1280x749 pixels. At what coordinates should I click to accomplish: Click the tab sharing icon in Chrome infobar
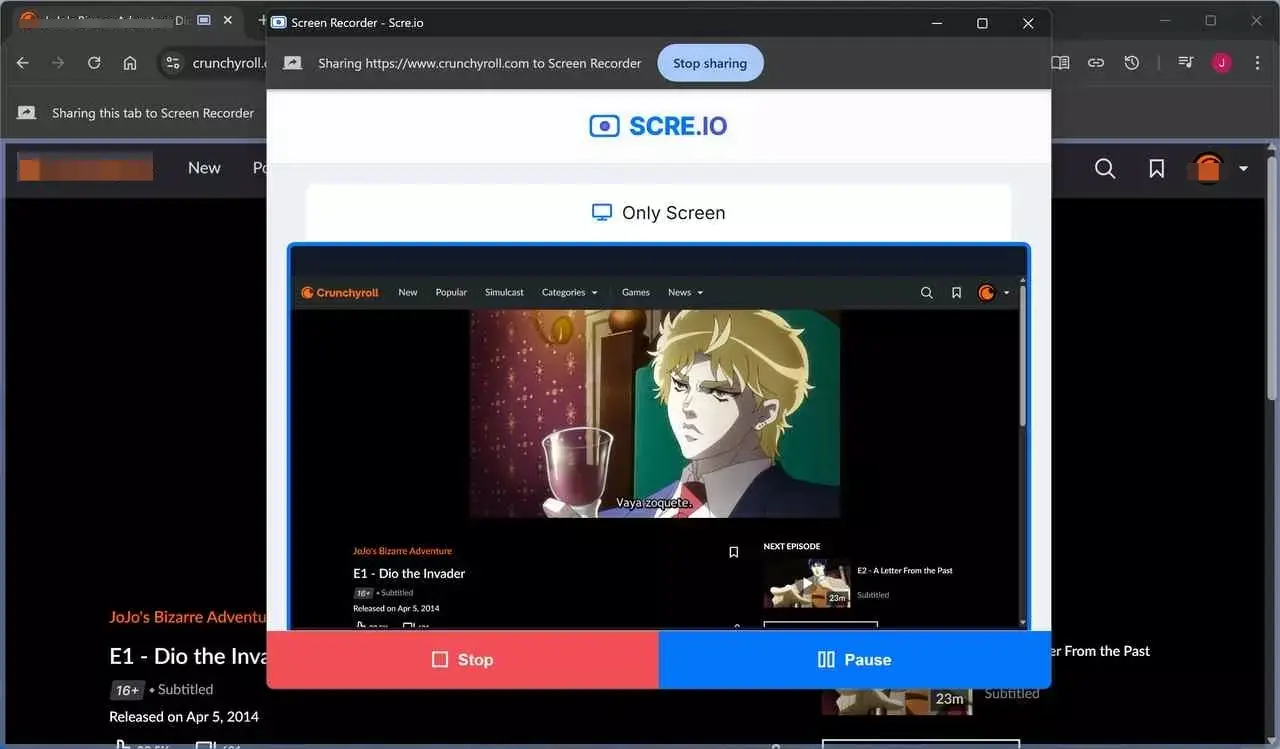click(x=26, y=113)
